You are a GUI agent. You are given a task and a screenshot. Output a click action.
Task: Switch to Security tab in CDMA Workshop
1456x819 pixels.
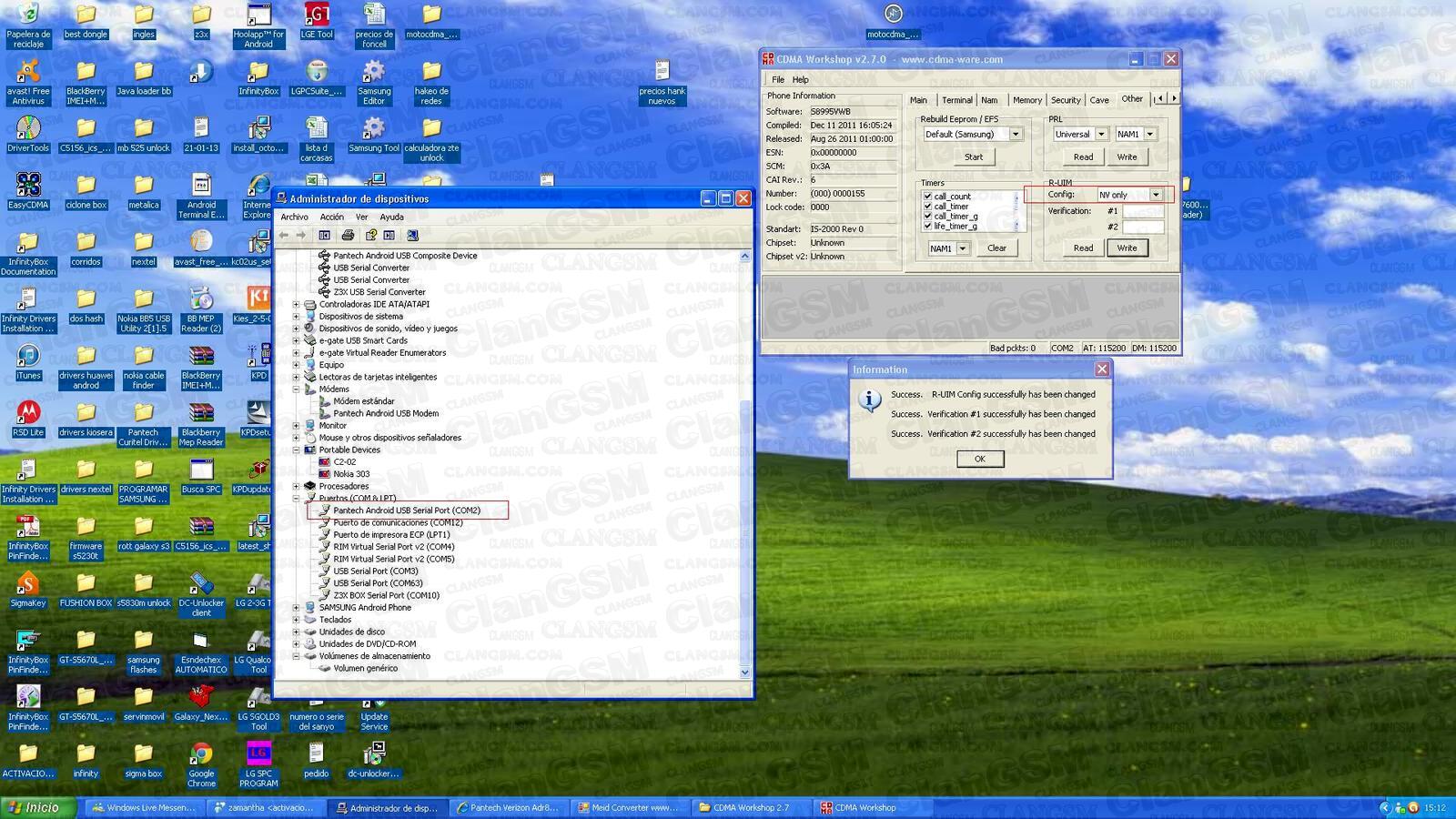[x=1066, y=100]
